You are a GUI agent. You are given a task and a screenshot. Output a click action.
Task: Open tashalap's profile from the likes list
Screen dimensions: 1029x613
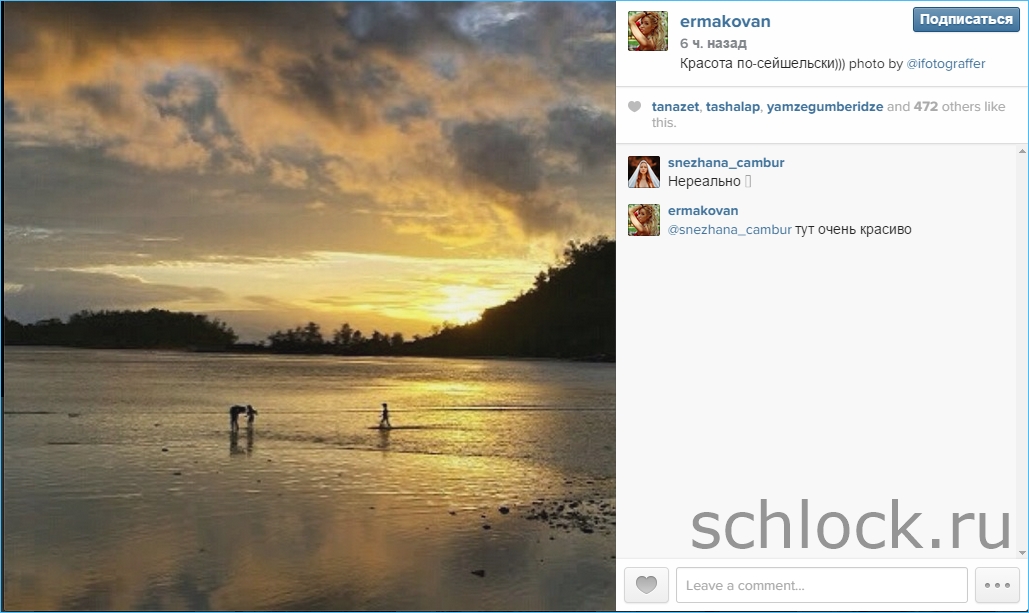732,107
